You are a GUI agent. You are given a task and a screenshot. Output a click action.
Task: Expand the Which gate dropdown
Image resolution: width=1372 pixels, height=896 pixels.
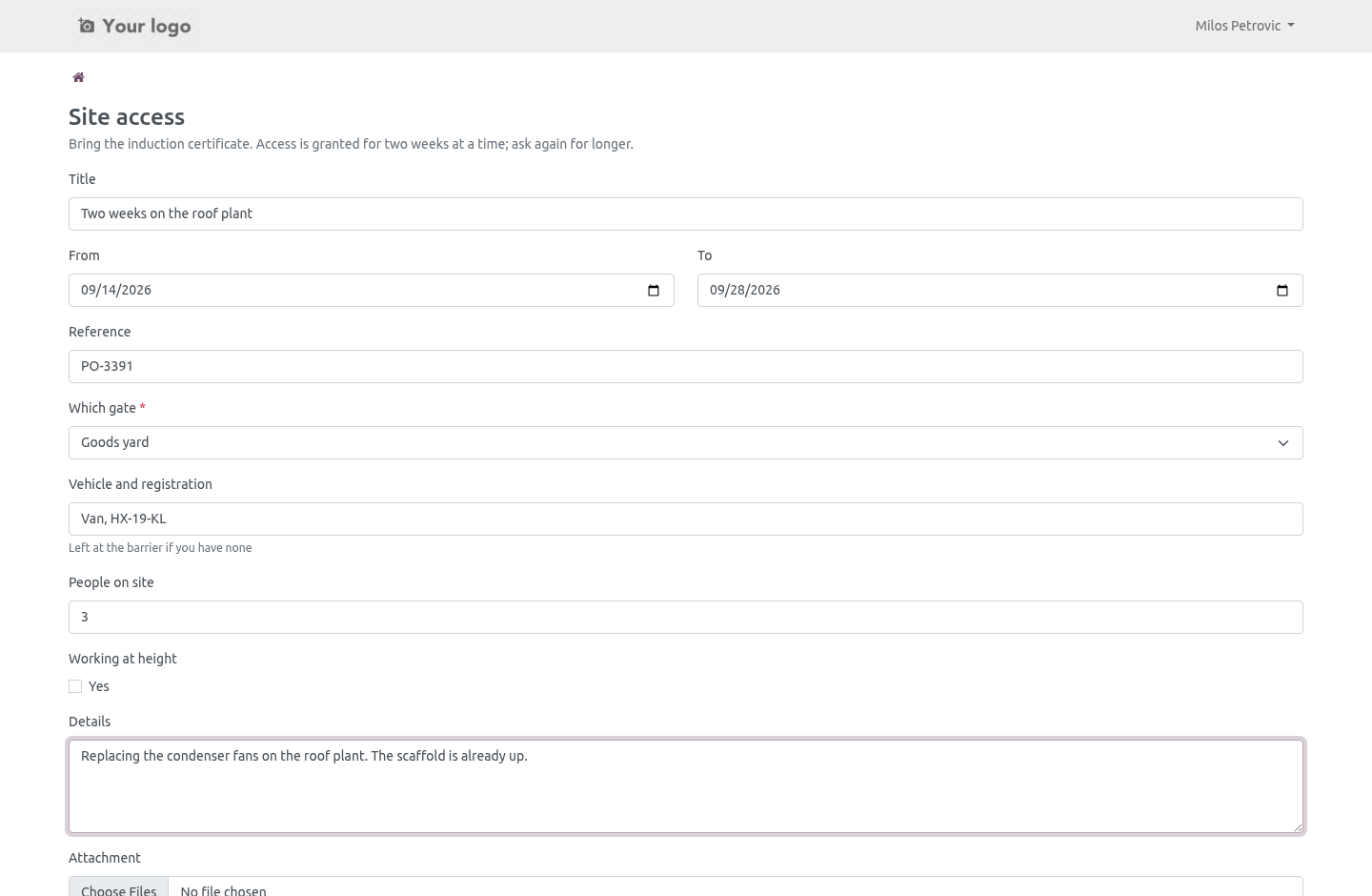pyautogui.click(x=686, y=442)
